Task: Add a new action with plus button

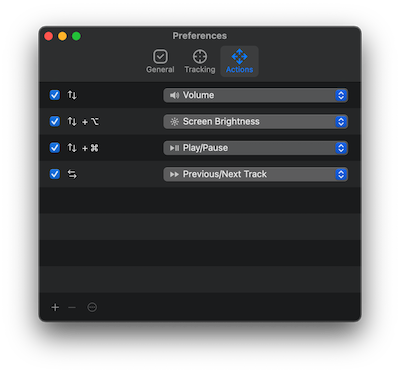Action: coord(55,307)
